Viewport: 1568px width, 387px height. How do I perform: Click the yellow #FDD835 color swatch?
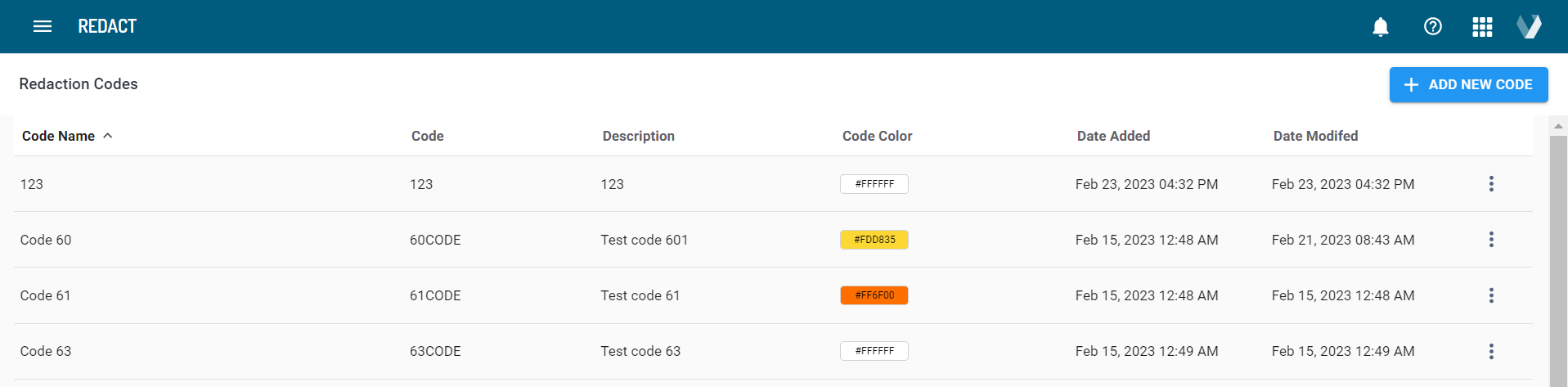click(x=874, y=240)
